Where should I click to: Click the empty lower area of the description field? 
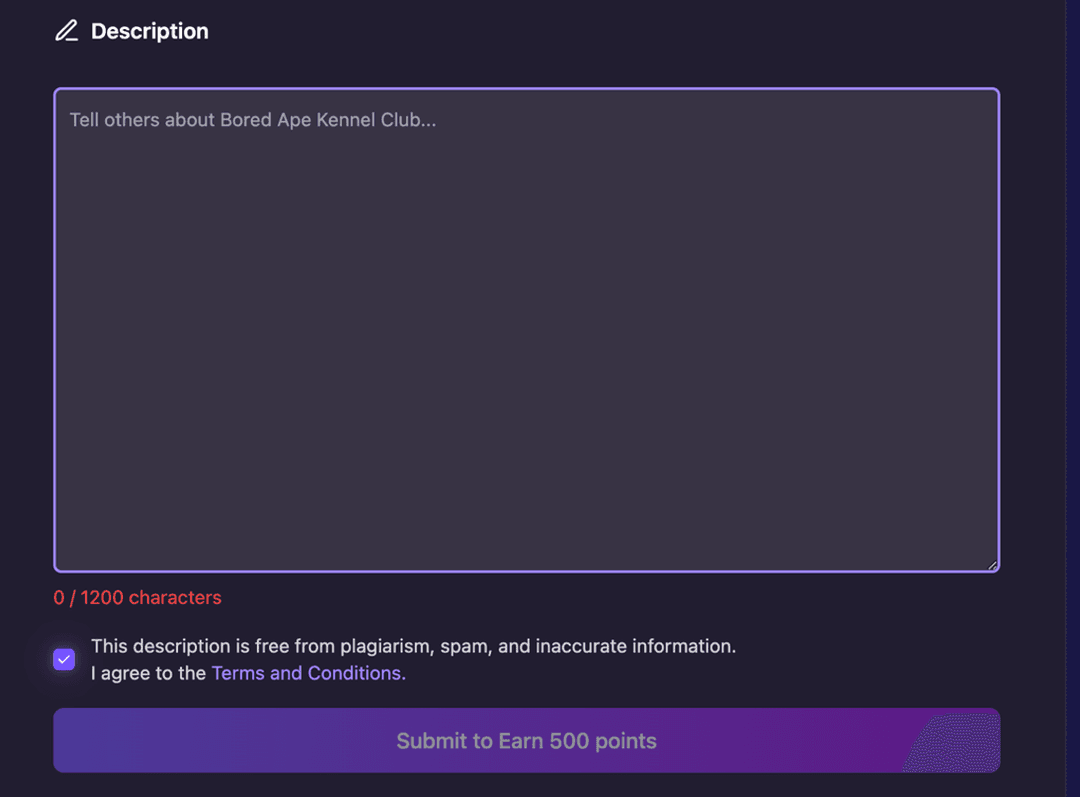point(526,480)
